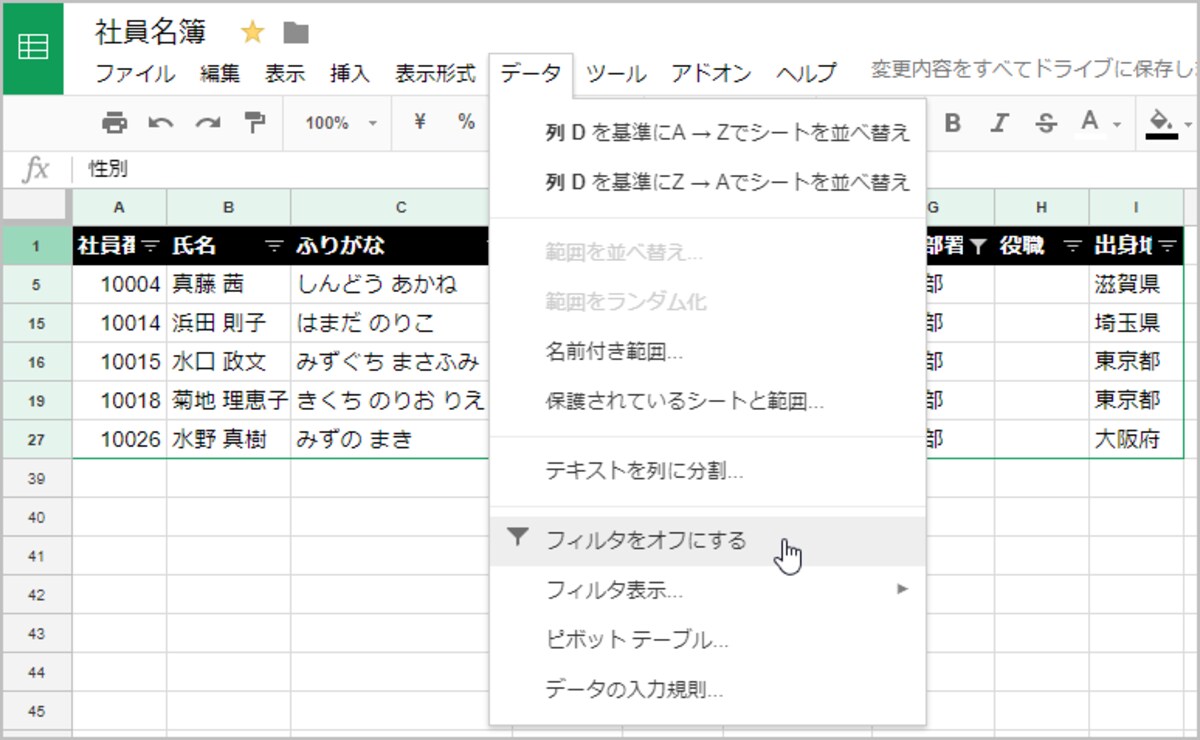The height and width of the screenshot is (740, 1200).
Task: Open filter dropdown on 社員番号 header
Action: 150,245
